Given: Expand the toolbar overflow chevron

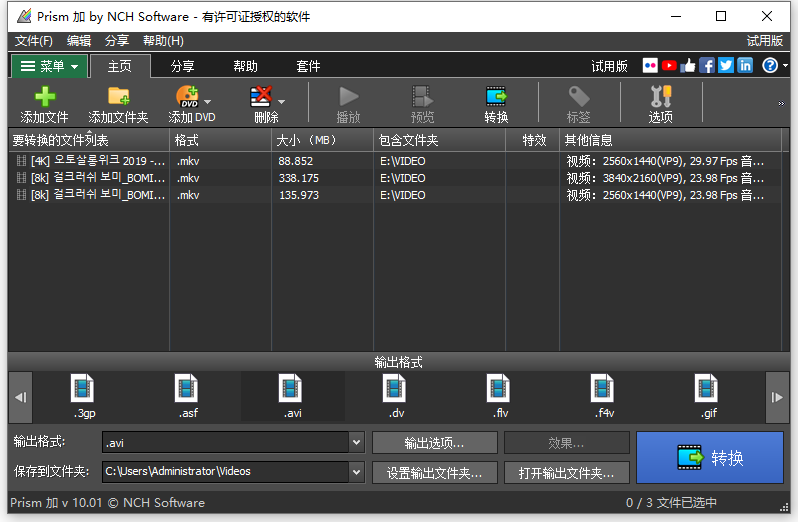Looking at the screenshot, I should coord(781,104).
